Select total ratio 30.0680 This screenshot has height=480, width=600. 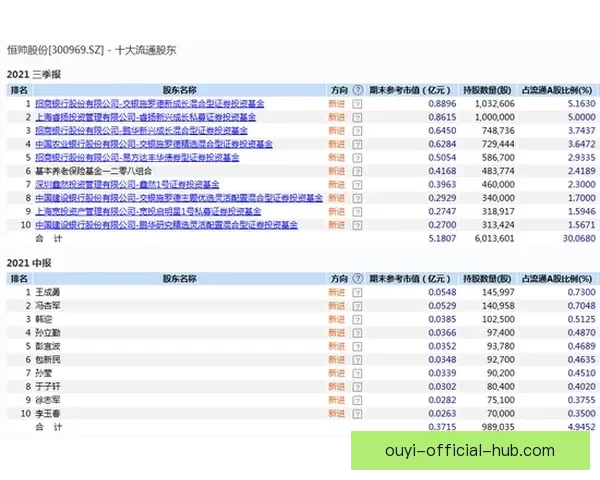pos(579,238)
